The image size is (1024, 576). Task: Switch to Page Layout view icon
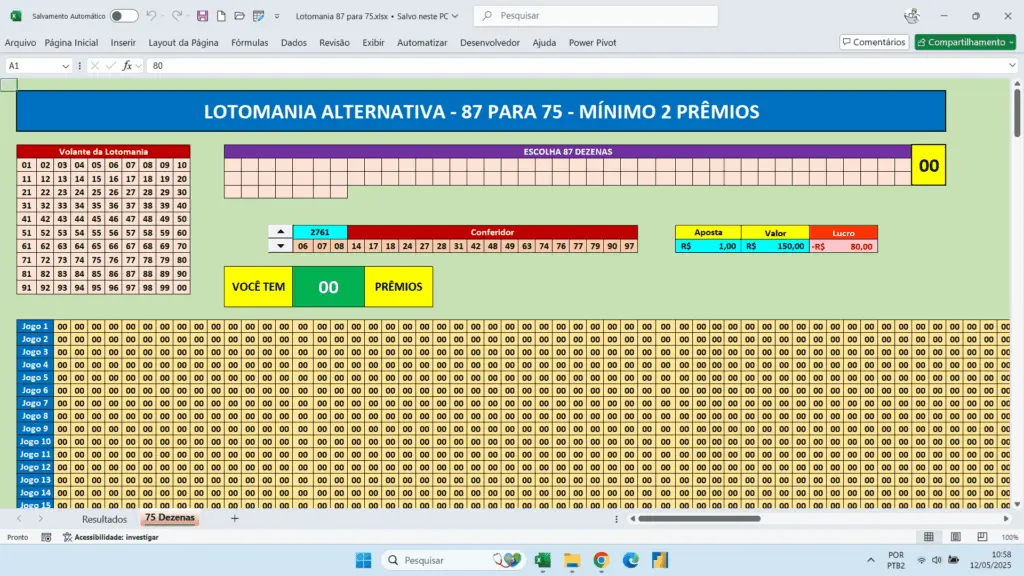(x=955, y=537)
